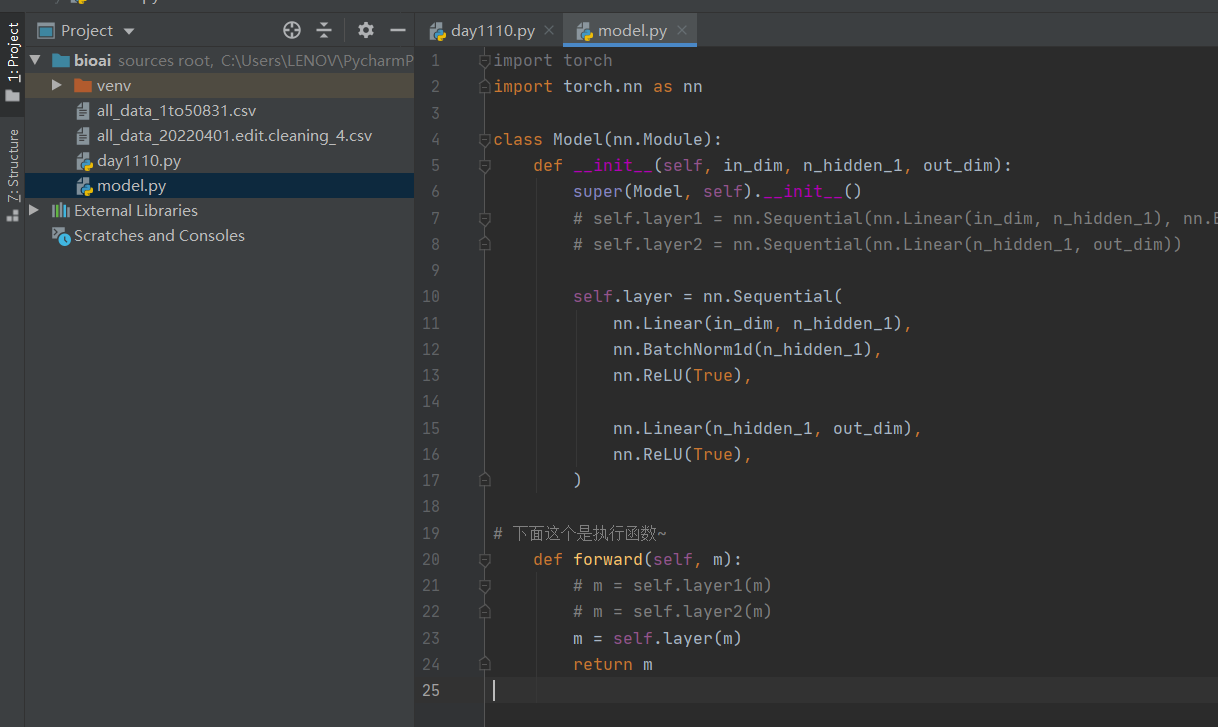Viewport: 1218px width, 727px height.
Task: Select day1110.py in project tree
Action: (x=220, y=161)
